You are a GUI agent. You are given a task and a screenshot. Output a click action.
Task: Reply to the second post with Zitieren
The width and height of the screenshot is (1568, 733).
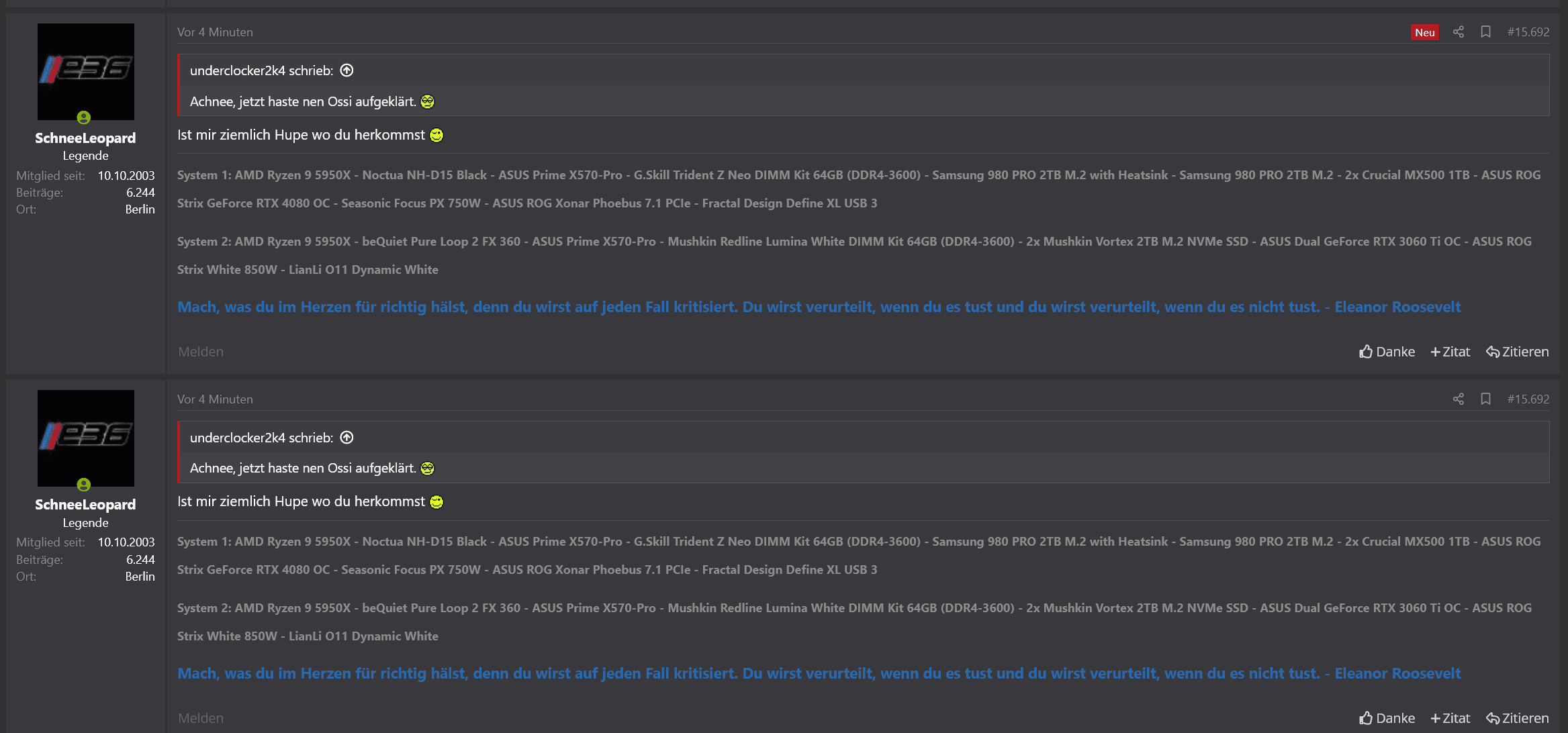click(x=1517, y=718)
